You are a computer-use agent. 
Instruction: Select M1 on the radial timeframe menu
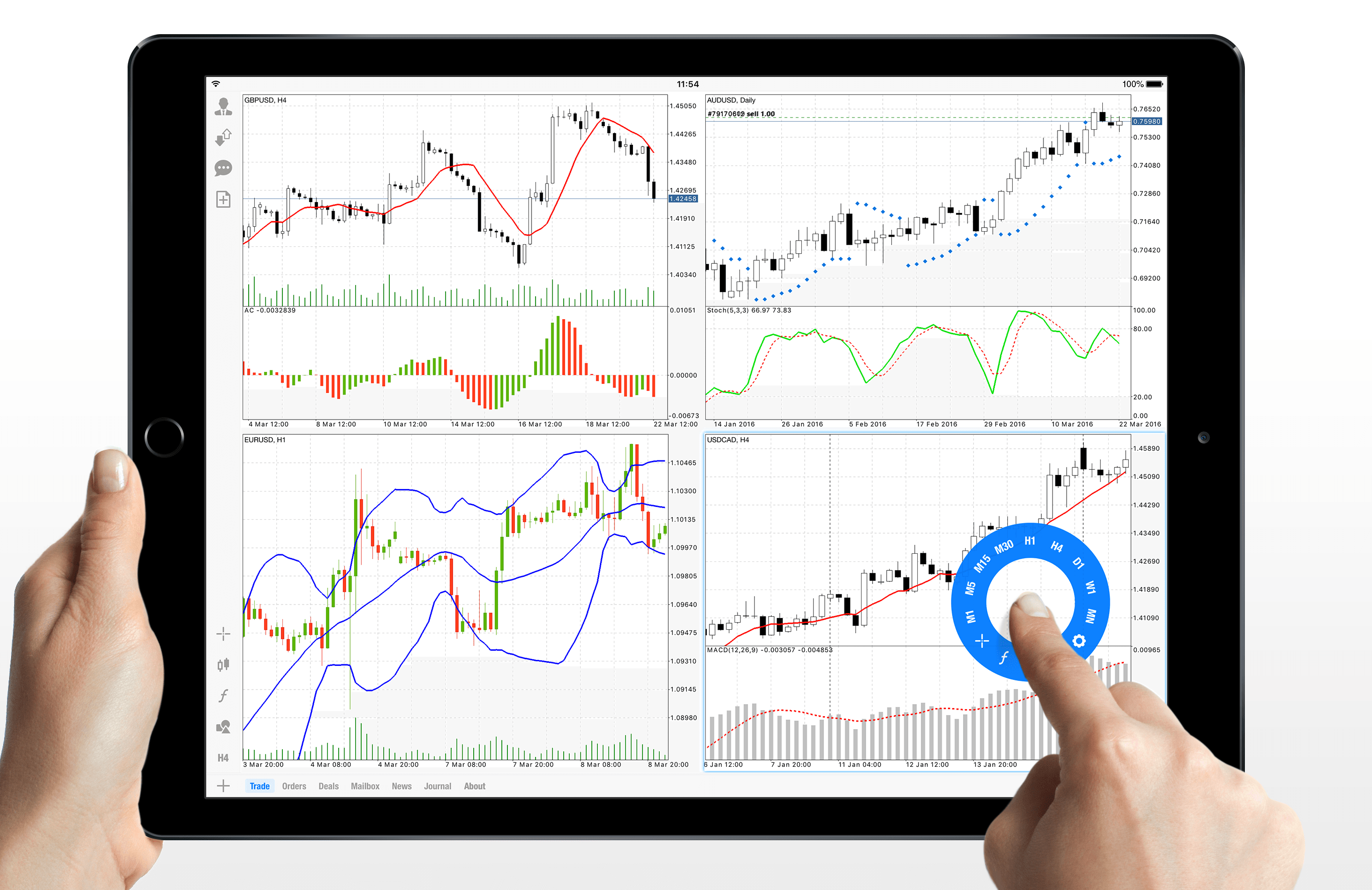[x=971, y=617]
